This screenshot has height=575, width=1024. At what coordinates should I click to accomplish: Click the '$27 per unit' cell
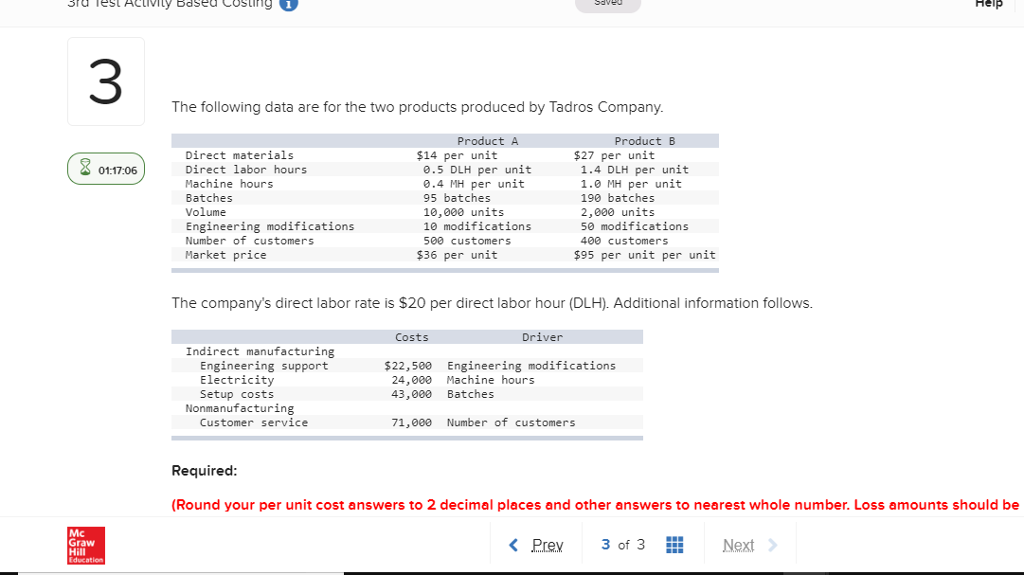[614, 156]
